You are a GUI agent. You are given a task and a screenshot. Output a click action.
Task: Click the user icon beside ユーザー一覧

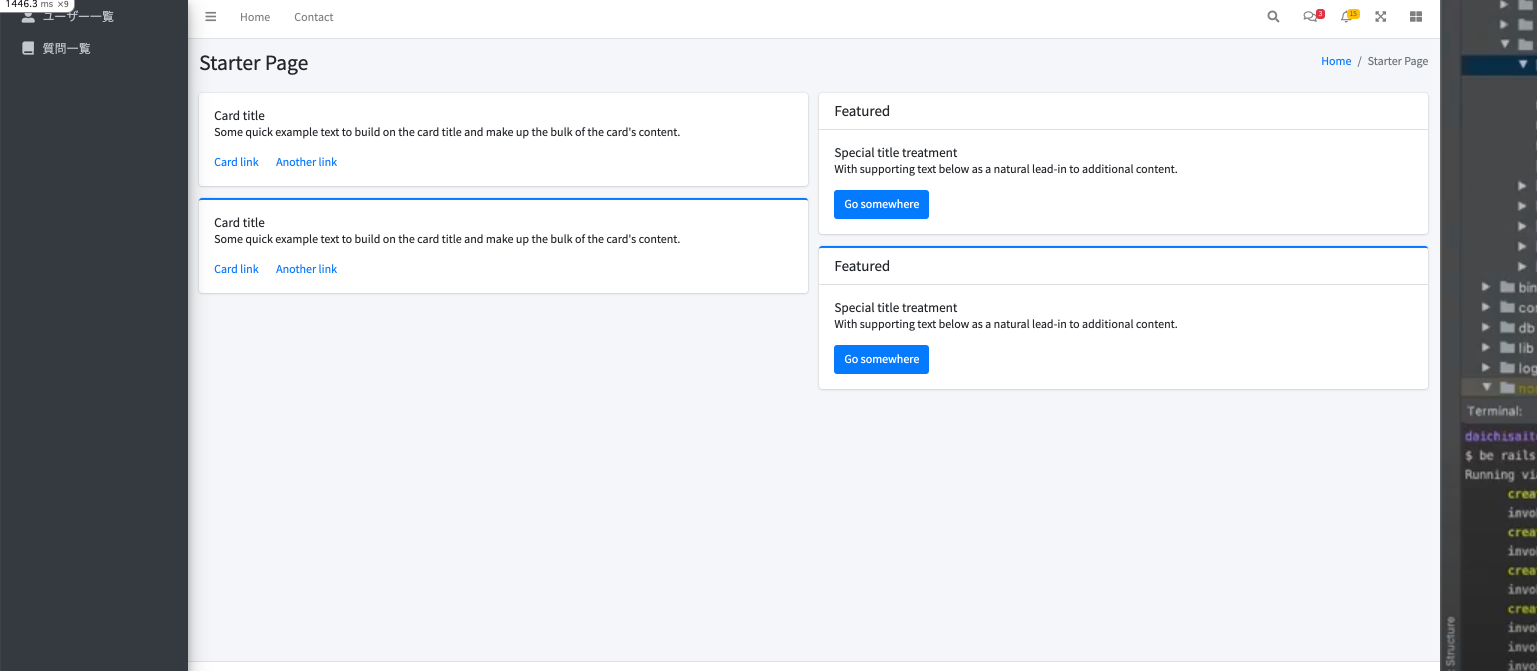point(28,16)
